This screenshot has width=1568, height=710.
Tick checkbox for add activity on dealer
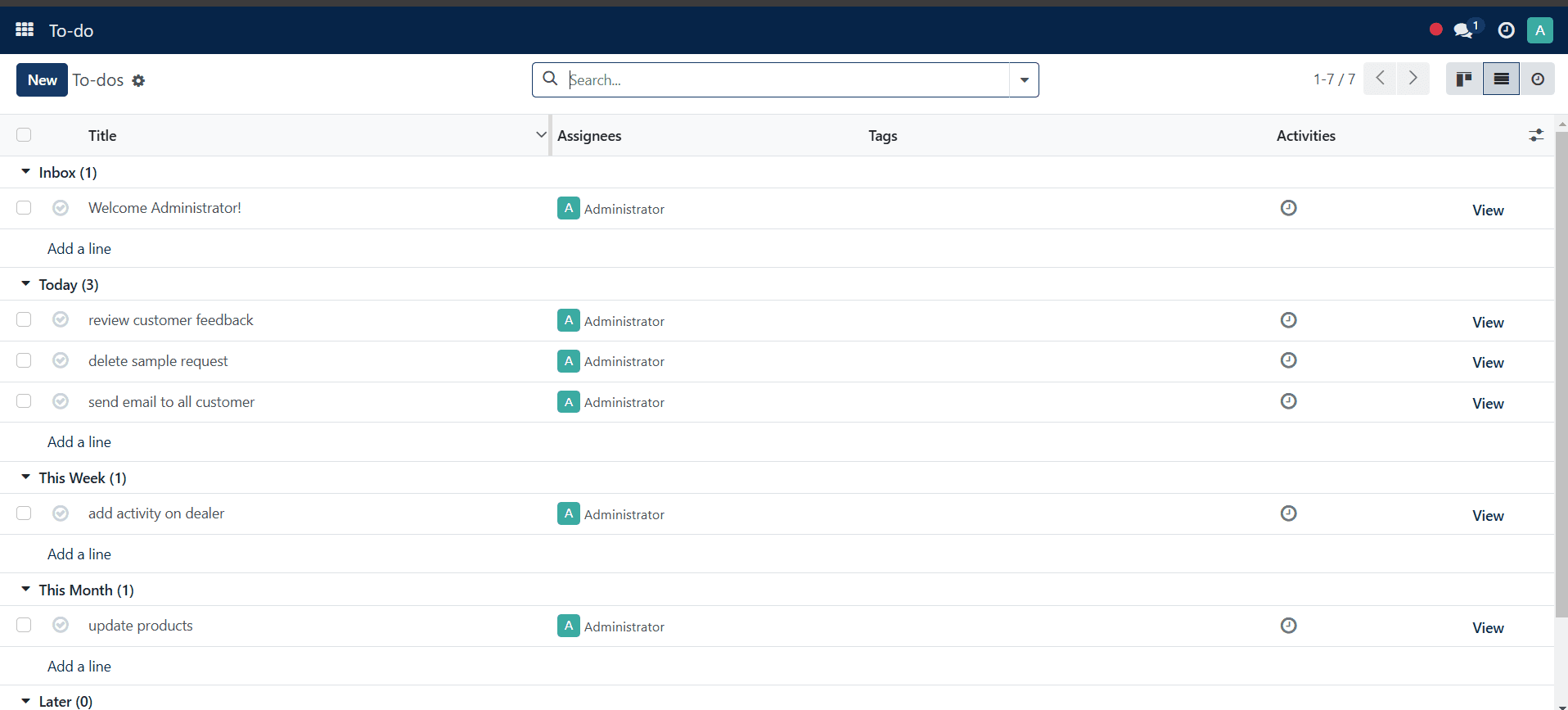[24, 513]
